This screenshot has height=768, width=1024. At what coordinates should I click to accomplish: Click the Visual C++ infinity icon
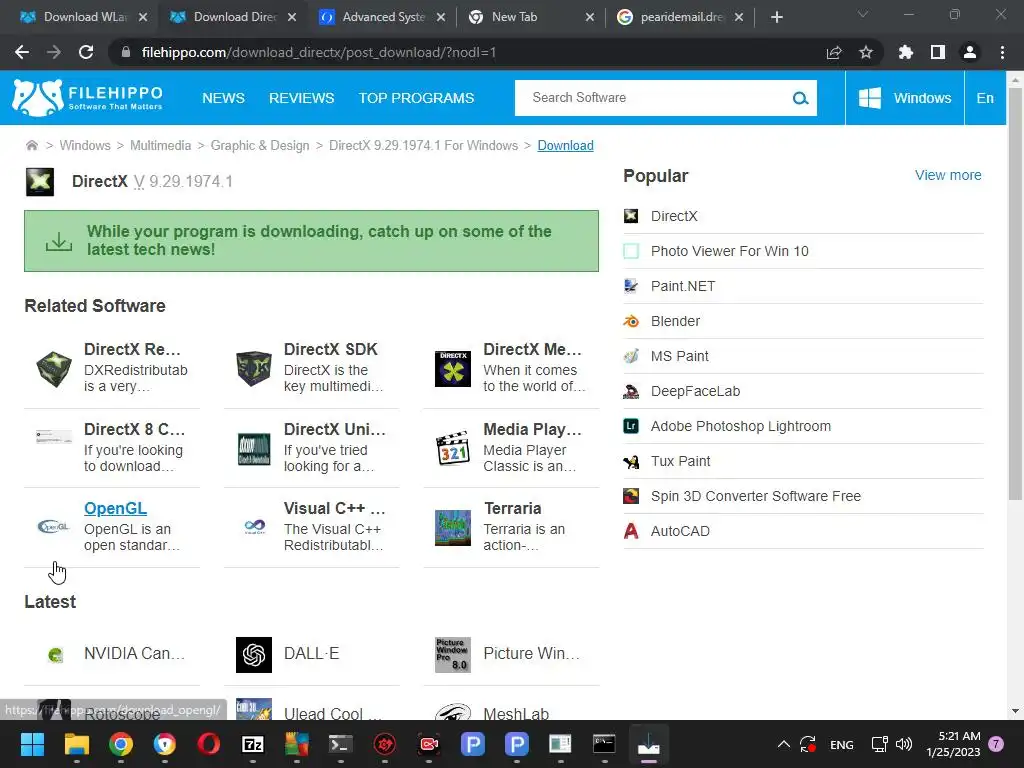point(253,526)
